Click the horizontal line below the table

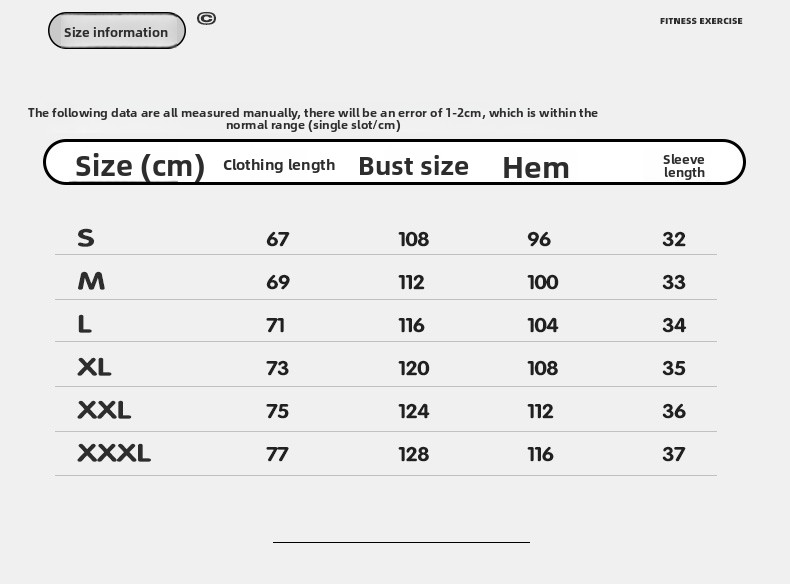click(401, 542)
